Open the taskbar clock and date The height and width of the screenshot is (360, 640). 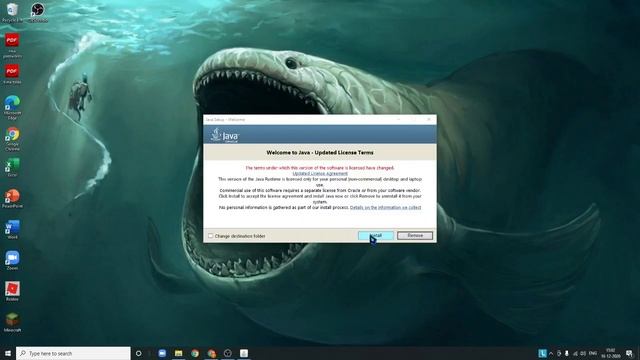pos(611,353)
